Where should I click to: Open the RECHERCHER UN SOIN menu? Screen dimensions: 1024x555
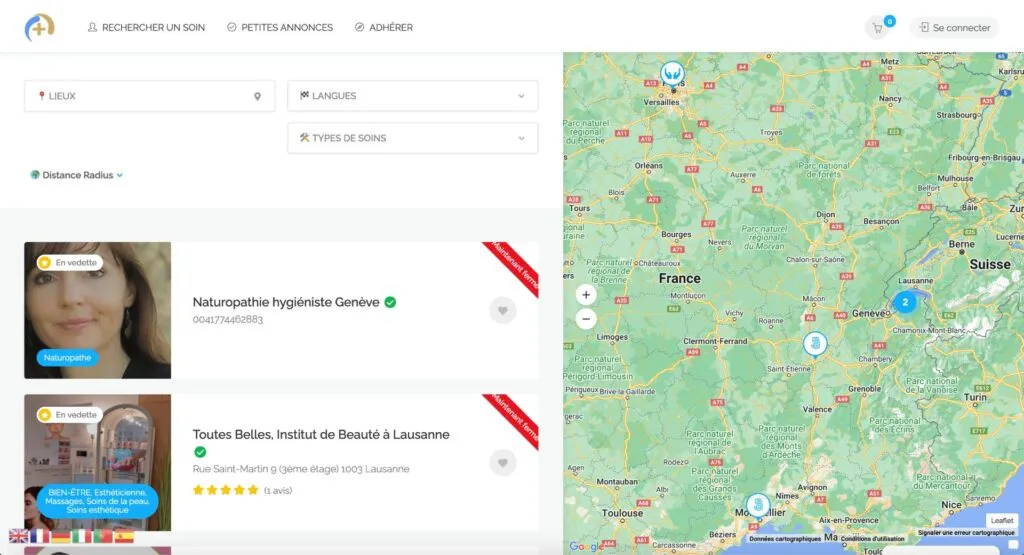tap(146, 28)
